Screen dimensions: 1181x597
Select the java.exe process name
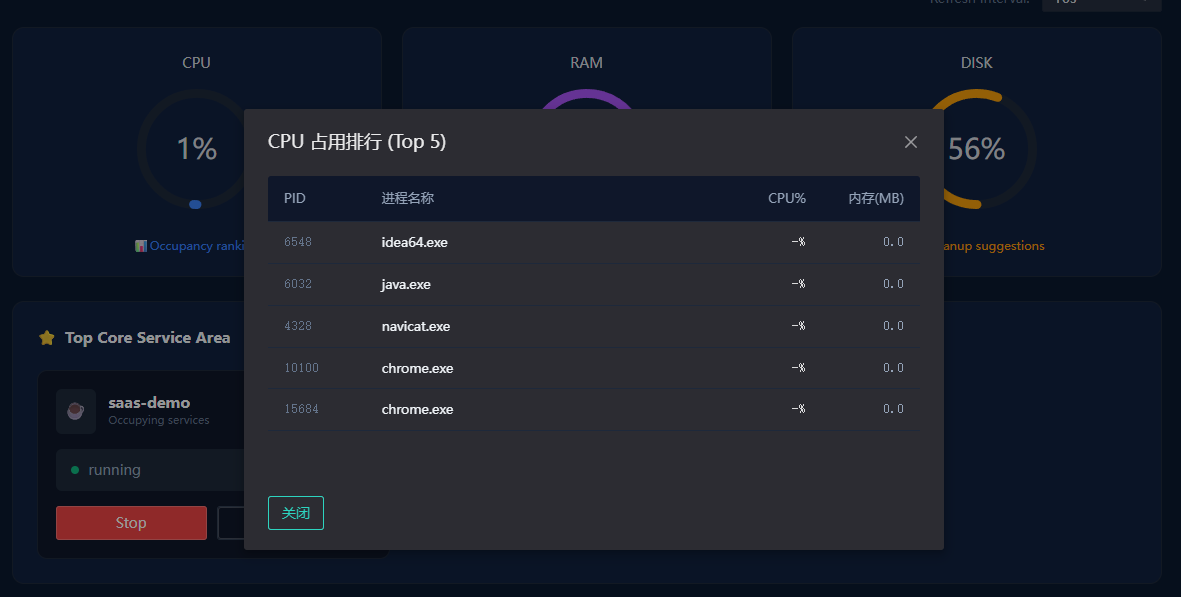pos(406,285)
